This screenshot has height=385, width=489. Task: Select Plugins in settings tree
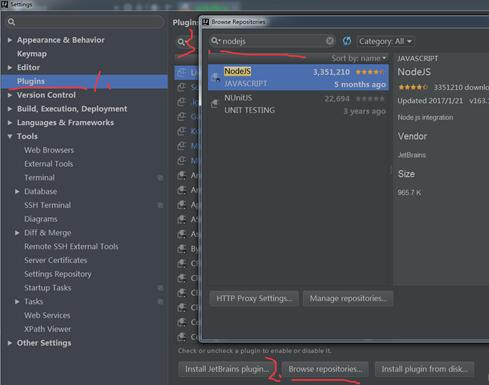coord(31,81)
